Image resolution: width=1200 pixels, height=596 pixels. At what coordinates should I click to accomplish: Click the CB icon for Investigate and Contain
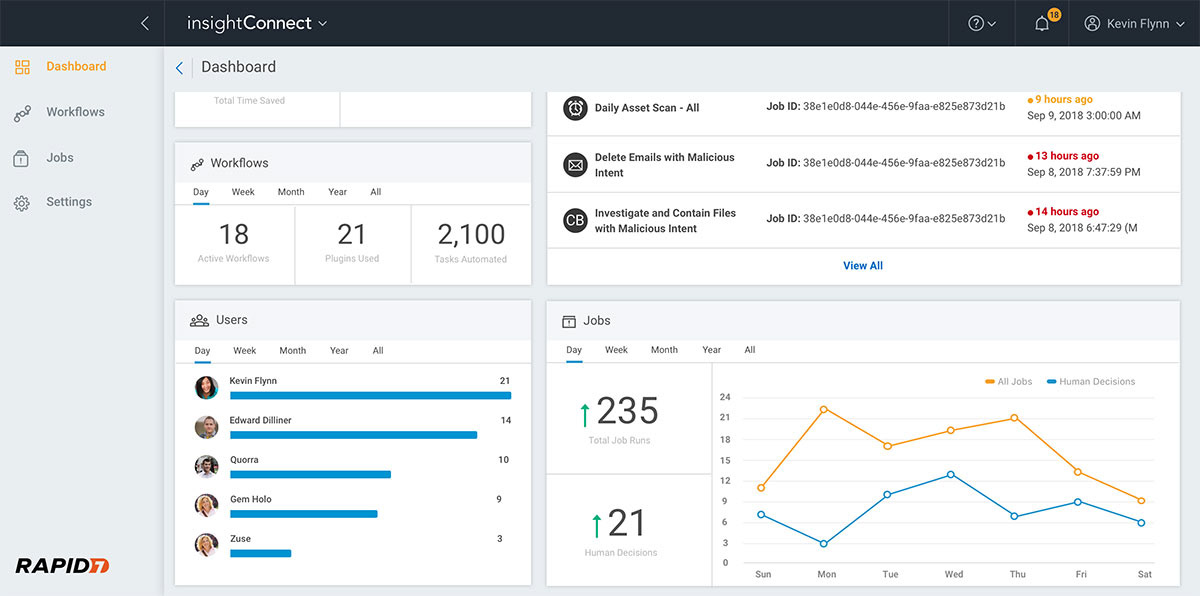575,220
